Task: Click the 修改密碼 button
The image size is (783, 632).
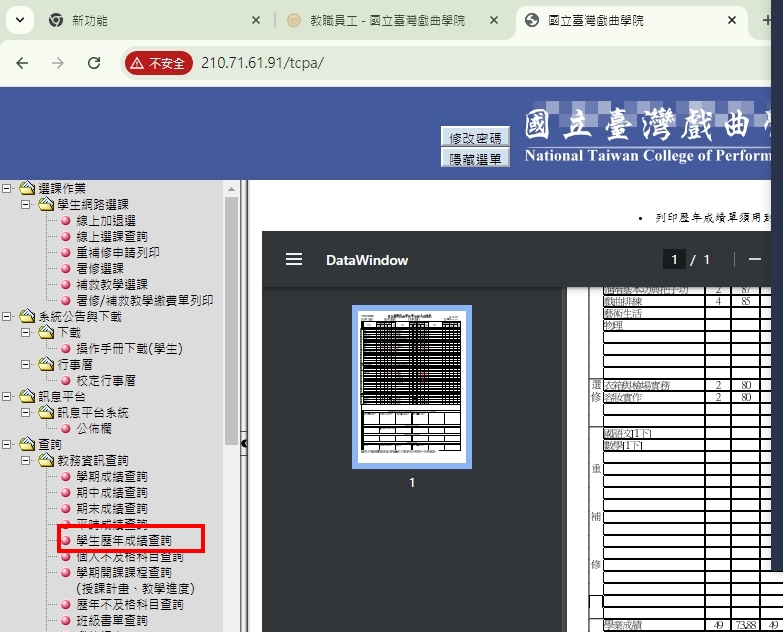Action: [x=475, y=138]
